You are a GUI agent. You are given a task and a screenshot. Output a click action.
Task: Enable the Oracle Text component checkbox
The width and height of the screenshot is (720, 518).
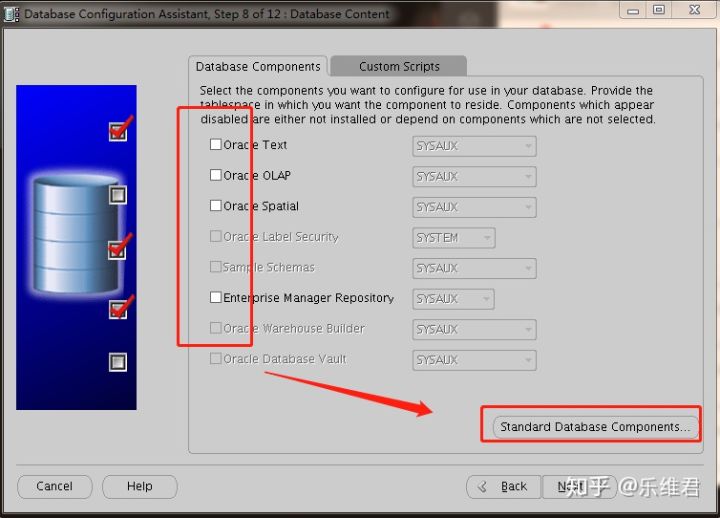(215, 144)
